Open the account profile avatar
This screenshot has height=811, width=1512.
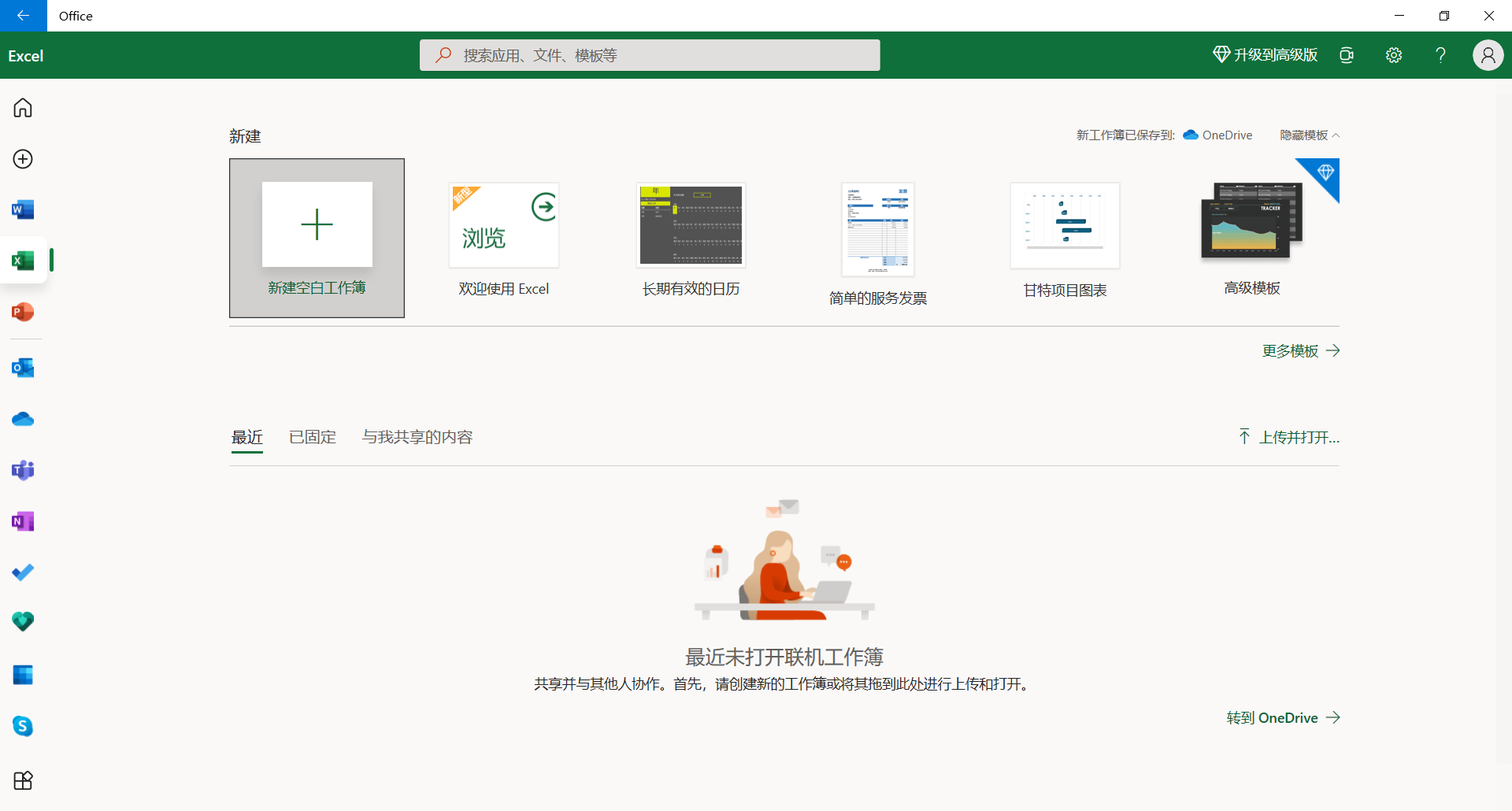[1488, 55]
